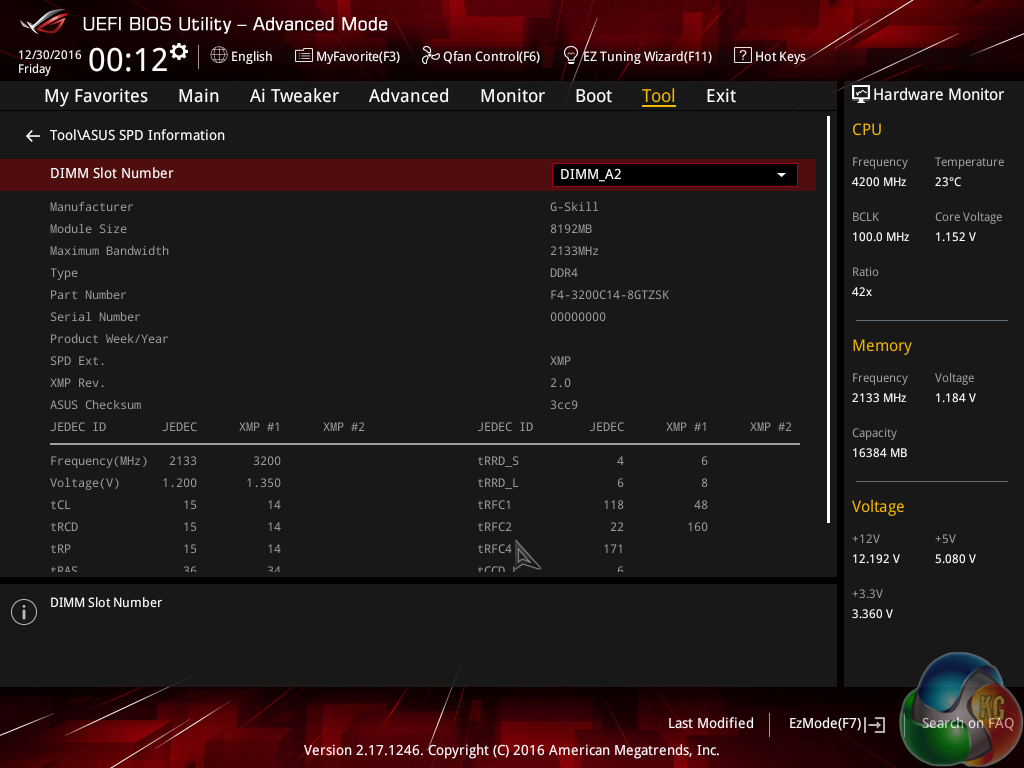Click the vertical scrollbar of SPD list

[828, 319]
